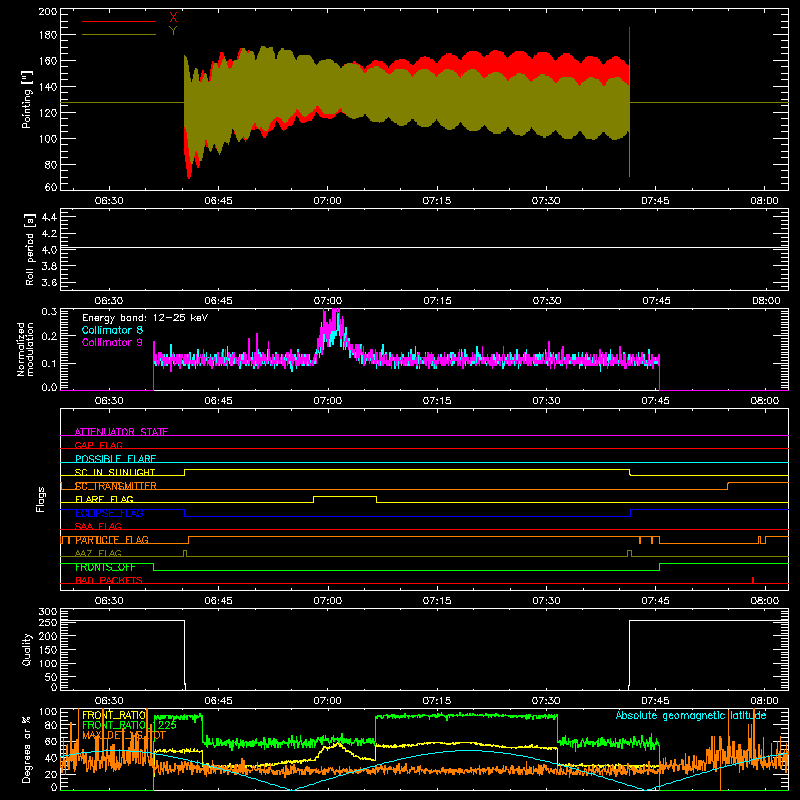Click the olive Y legend line sample
This screenshot has height=800, width=800.
point(119,35)
